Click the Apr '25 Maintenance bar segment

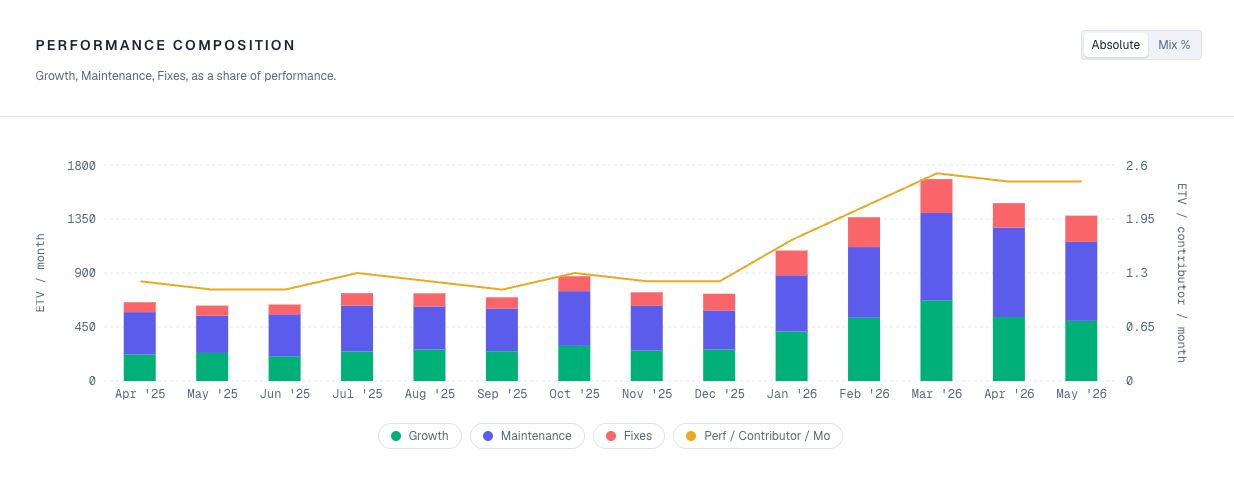click(x=140, y=333)
